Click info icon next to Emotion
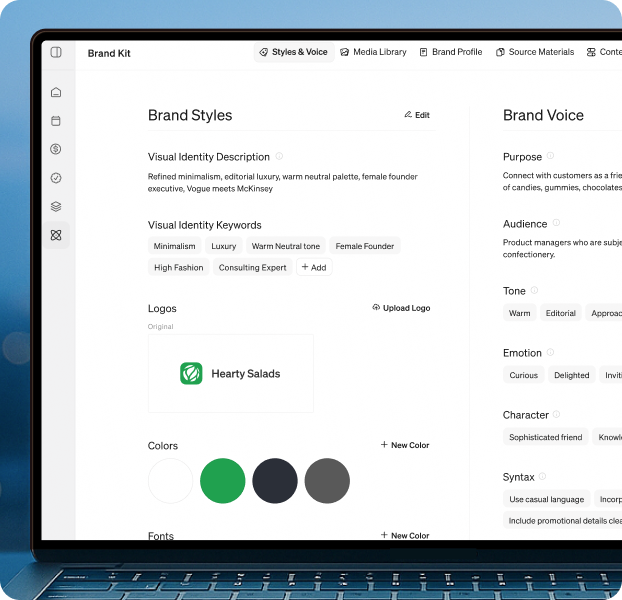This screenshot has height=600, width=622. [550, 352]
